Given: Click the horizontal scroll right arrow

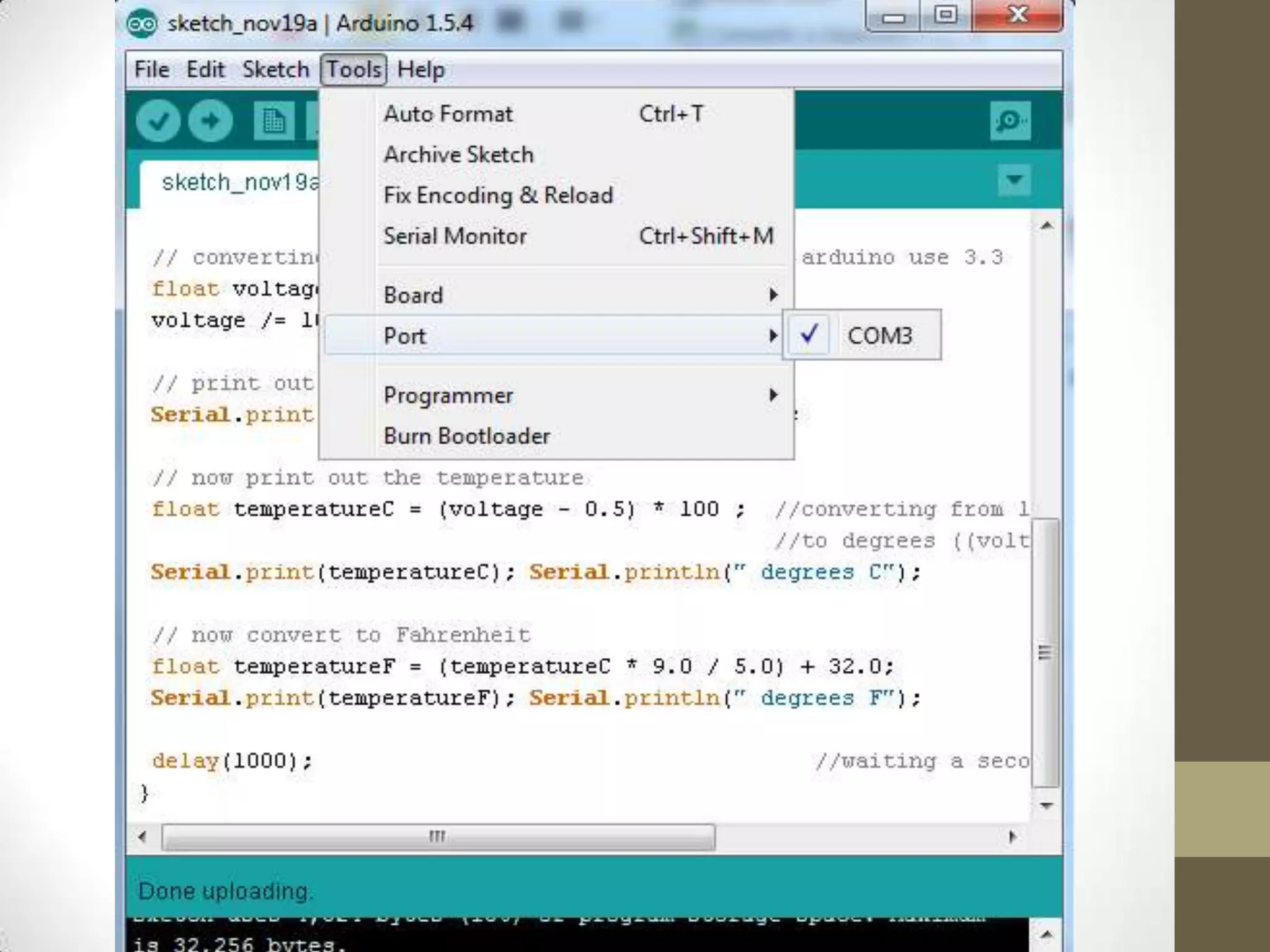Looking at the screenshot, I should (x=1013, y=837).
